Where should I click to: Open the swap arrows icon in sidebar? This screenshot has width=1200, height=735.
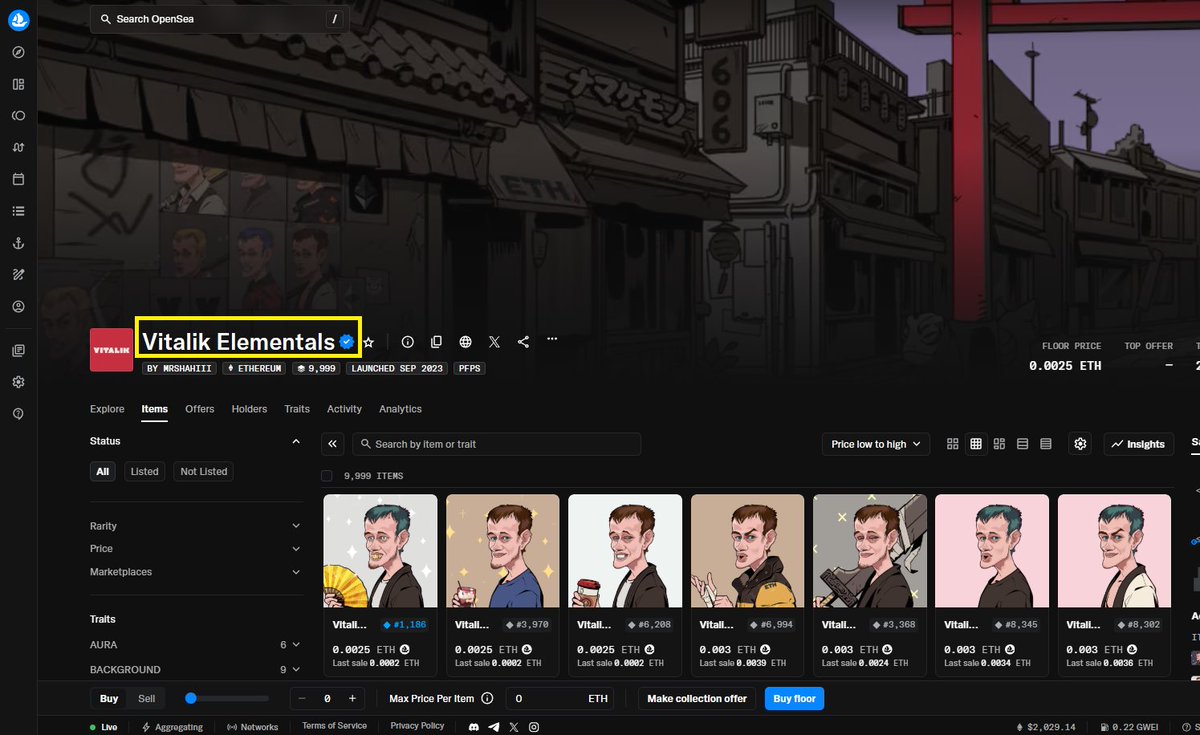18,148
